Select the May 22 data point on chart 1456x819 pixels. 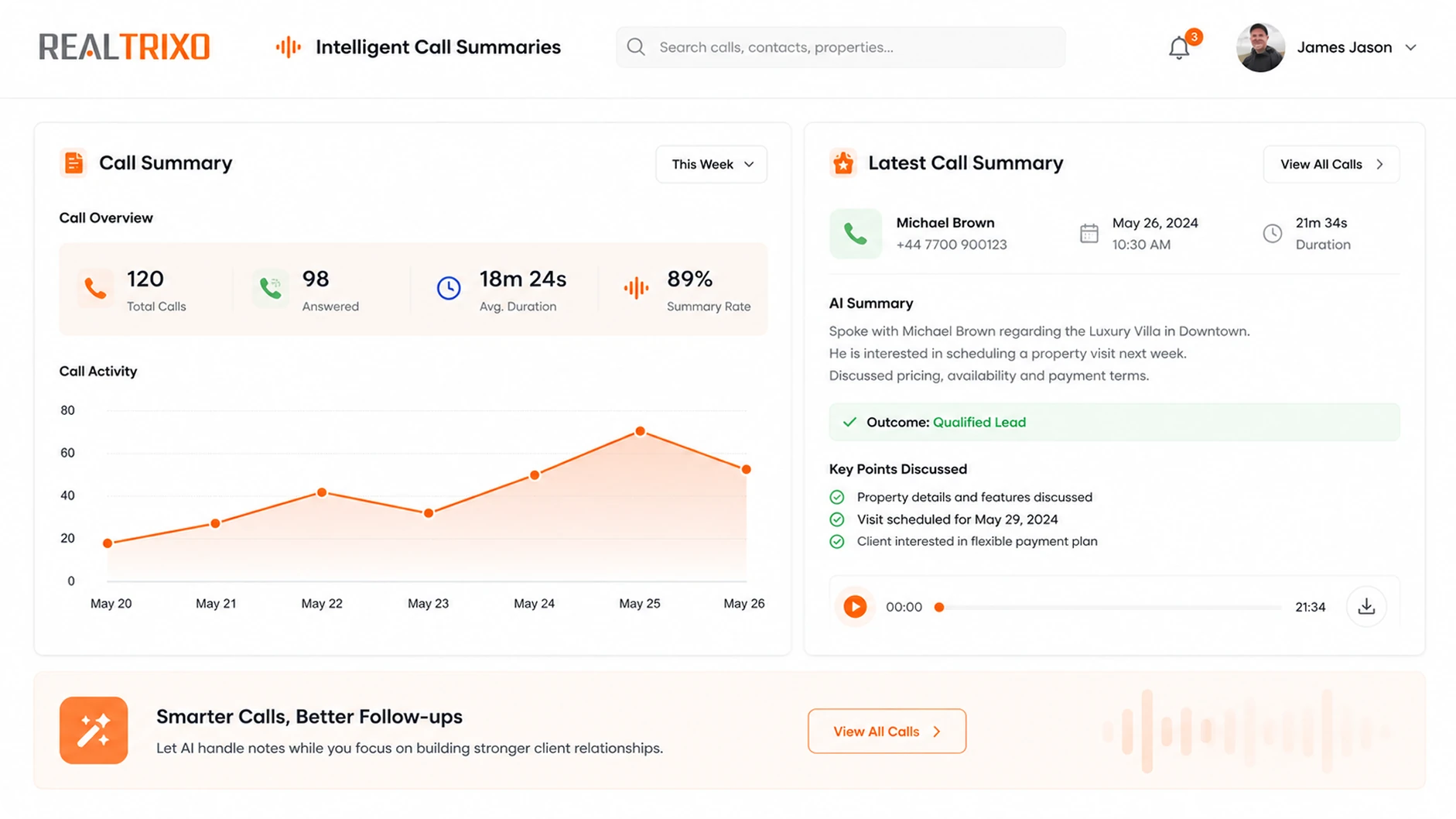(322, 492)
